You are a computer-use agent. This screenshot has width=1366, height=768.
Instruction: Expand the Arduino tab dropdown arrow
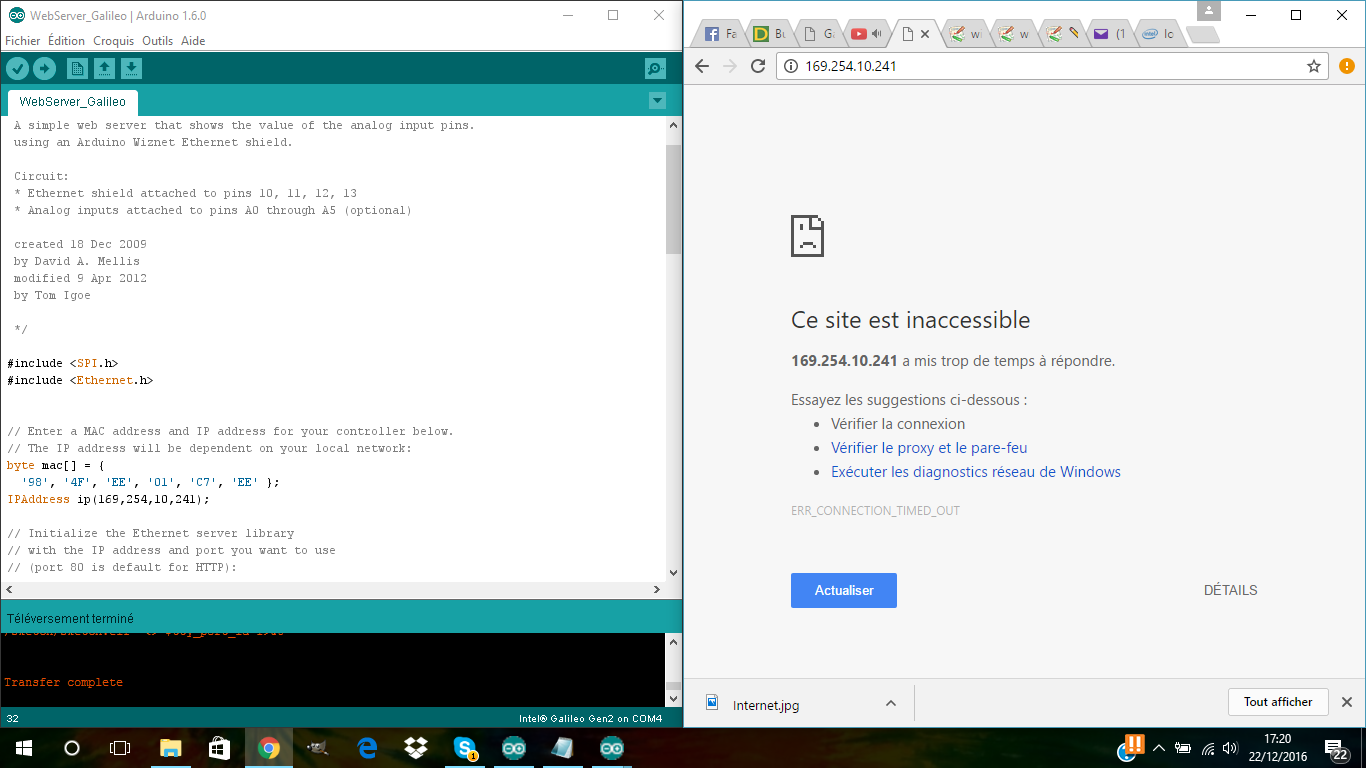pyautogui.click(x=657, y=100)
